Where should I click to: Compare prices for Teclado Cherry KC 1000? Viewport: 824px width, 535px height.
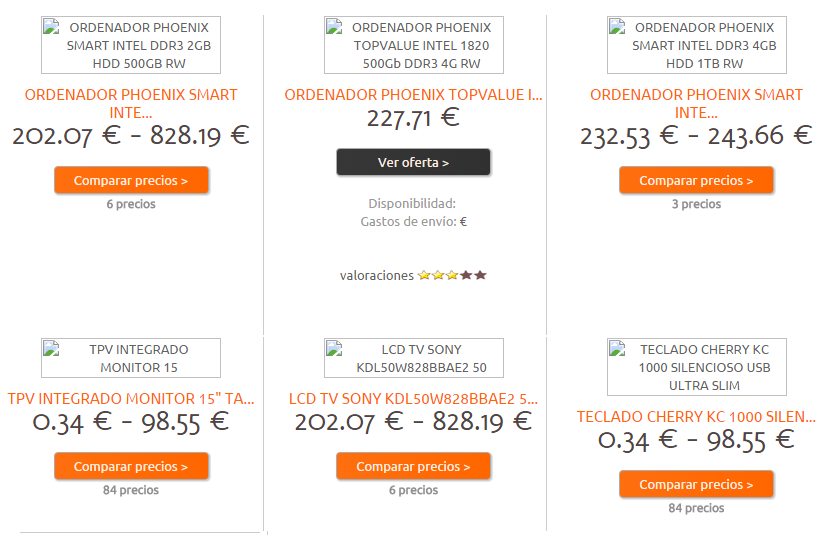click(696, 484)
